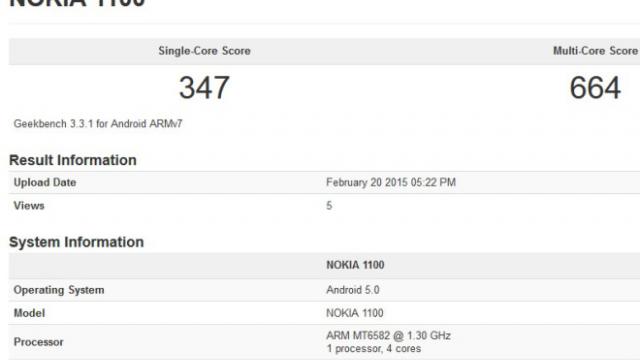Click the multi-core score value 664
Viewport: 640px width, 360px height.
click(x=596, y=88)
